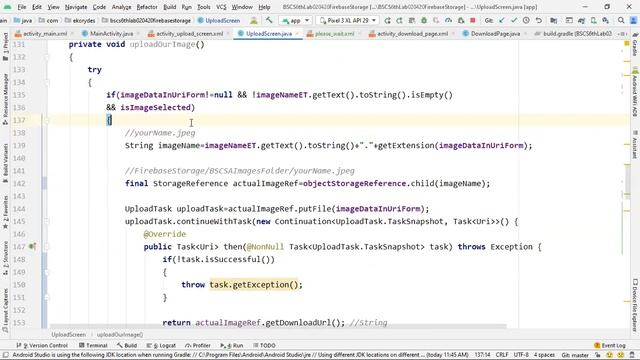This screenshot has width=640, height=360.
Task: Click the editor horizontal scrollbar
Action: (278, 326)
